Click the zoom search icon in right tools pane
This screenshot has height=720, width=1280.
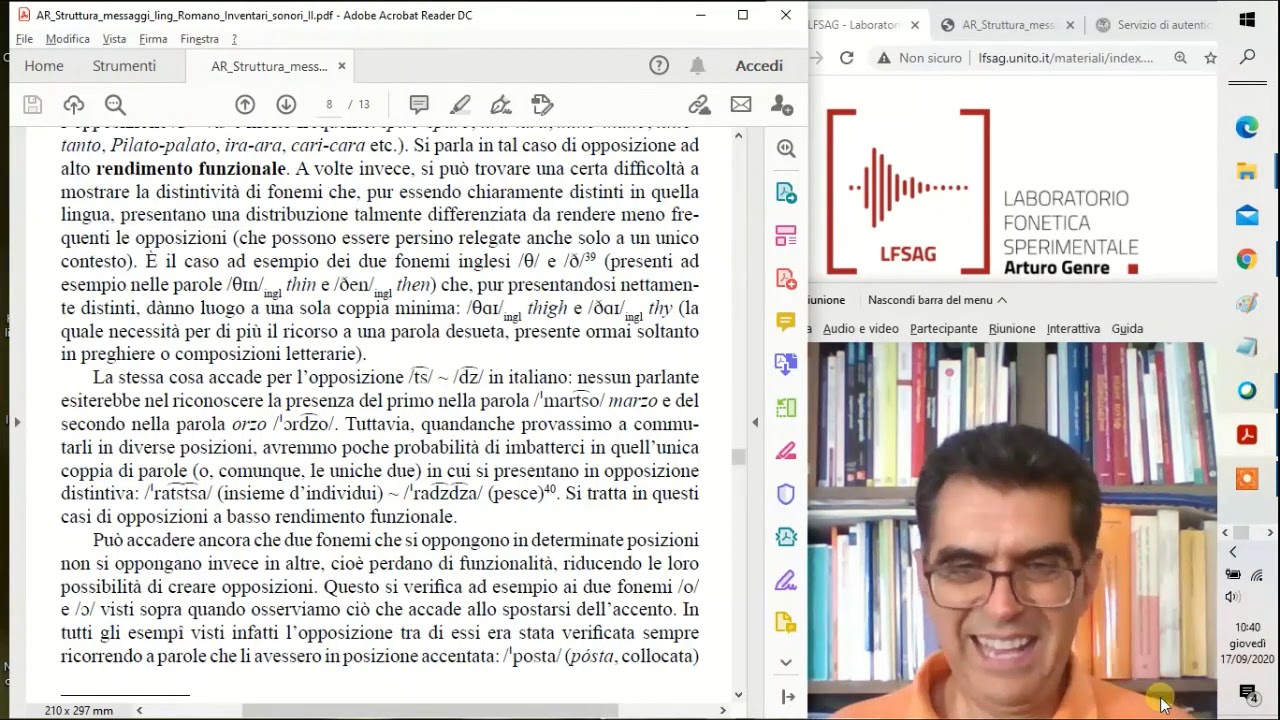pyautogui.click(x=786, y=149)
